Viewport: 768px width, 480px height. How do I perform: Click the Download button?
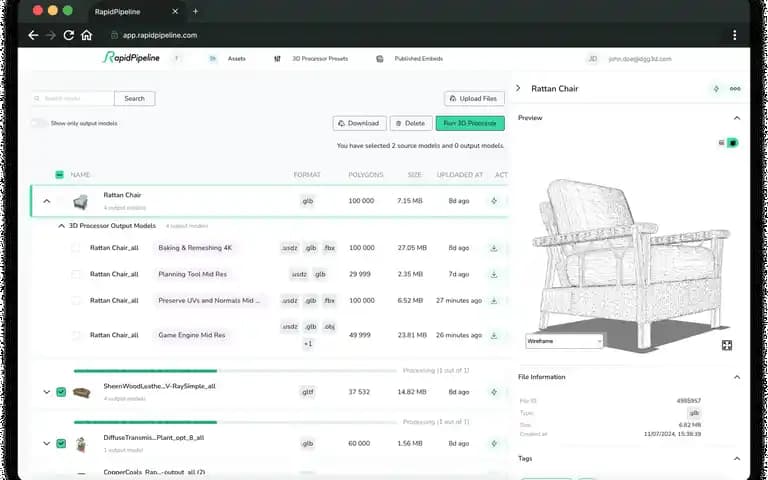tap(360, 123)
